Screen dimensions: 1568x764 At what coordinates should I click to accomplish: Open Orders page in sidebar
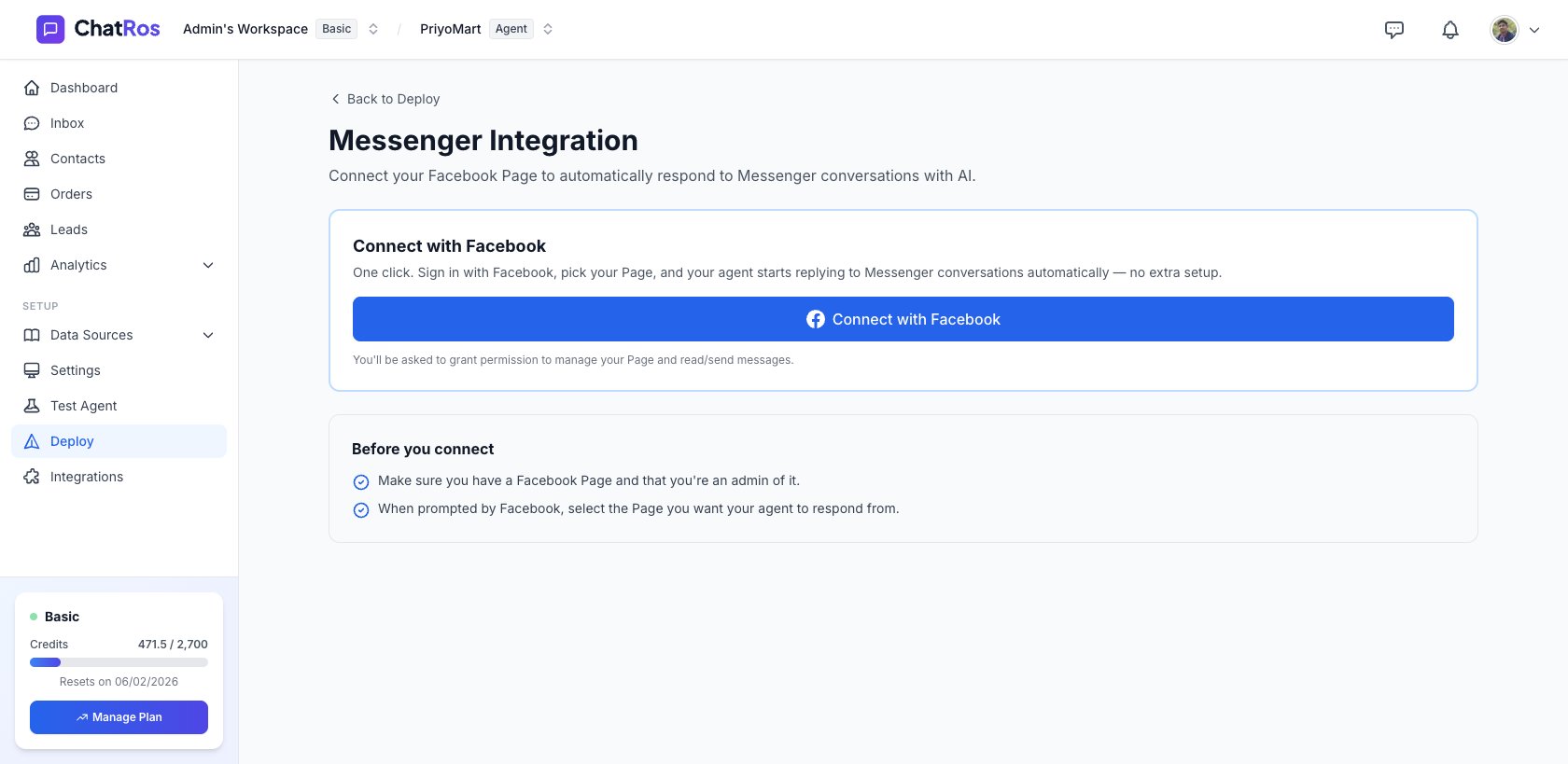click(x=119, y=194)
